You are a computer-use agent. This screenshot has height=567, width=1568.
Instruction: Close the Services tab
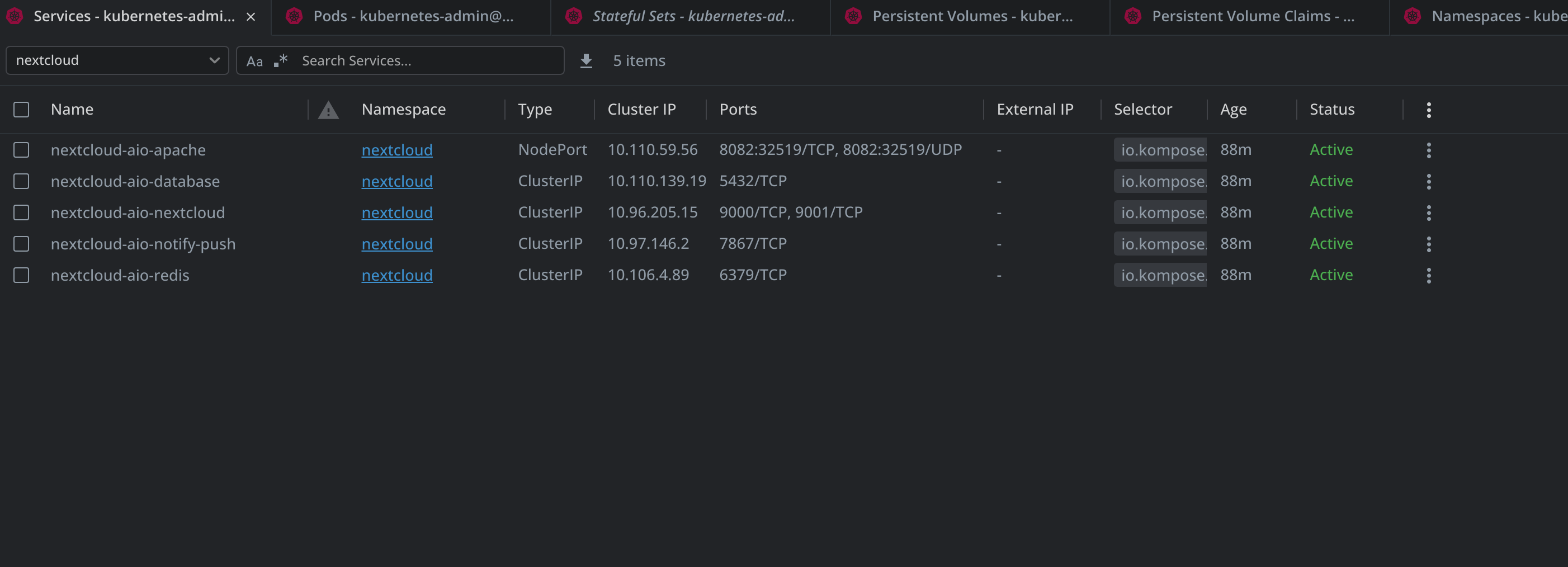pos(250,17)
